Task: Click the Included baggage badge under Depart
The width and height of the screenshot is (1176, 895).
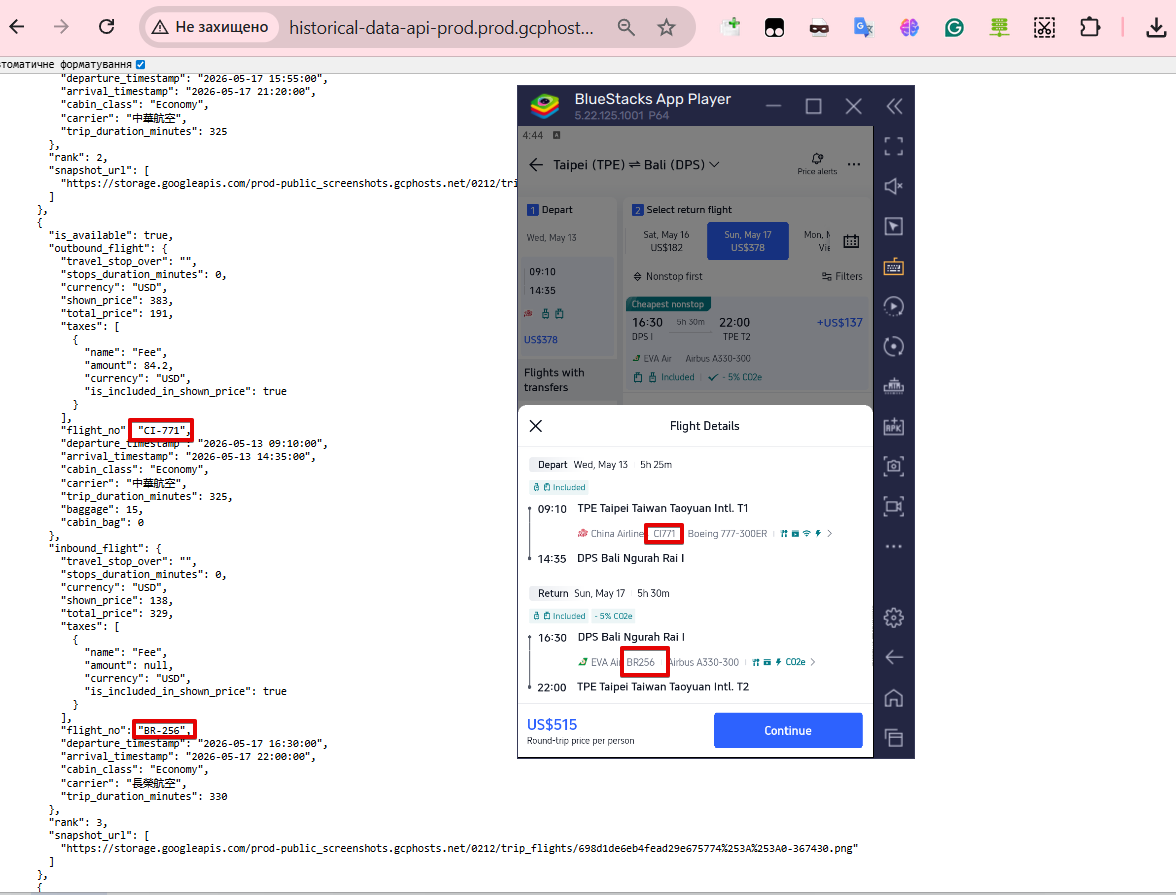Action: pyautogui.click(x=560, y=488)
